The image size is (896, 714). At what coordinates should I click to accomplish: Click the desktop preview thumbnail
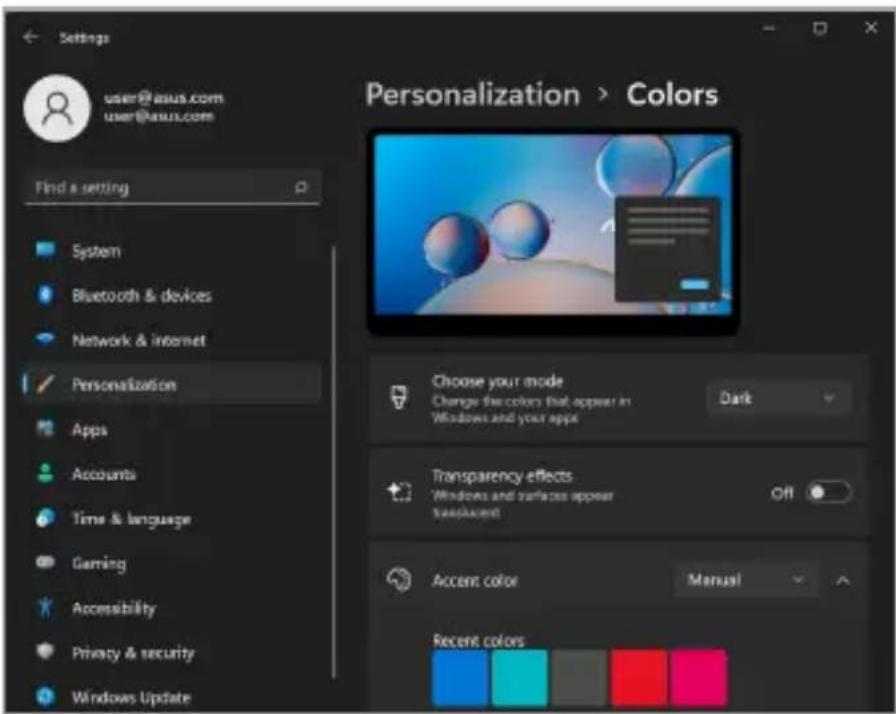pyautogui.click(x=553, y=231)
